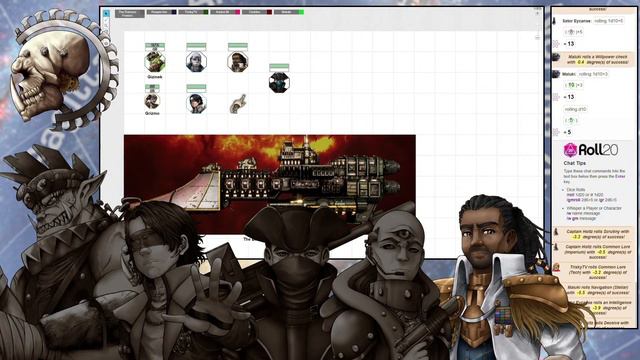Screen dimensions: 640x360
Task: Click the 'rolling 1d10+3' formula by Malubi
Action: coord(593,74)
